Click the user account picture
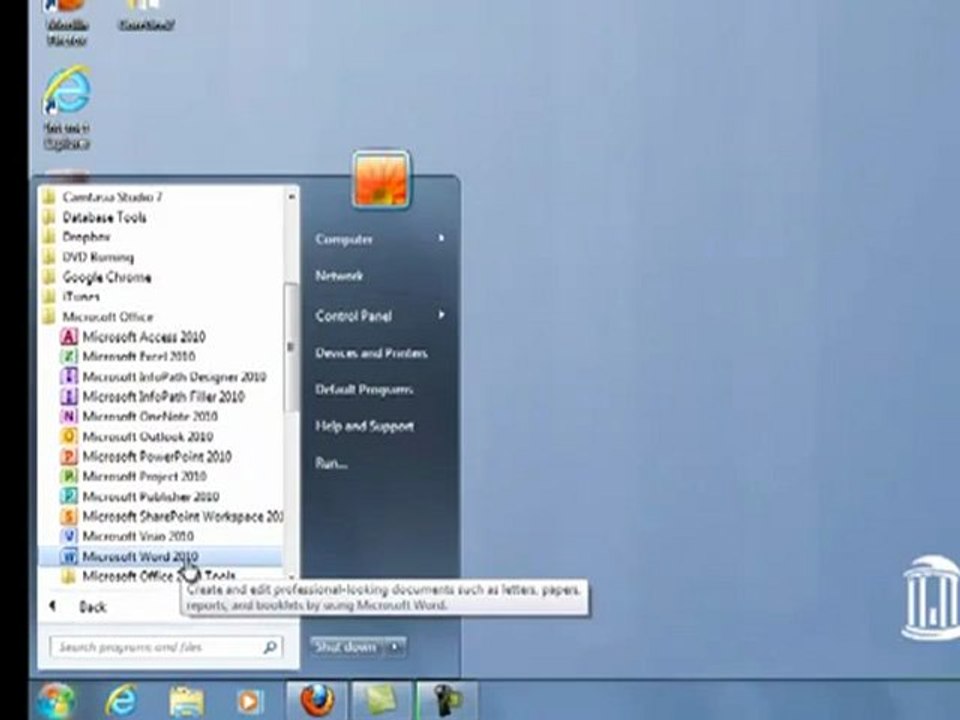Screen dimensions: 960x720 [x=381, y=179]
